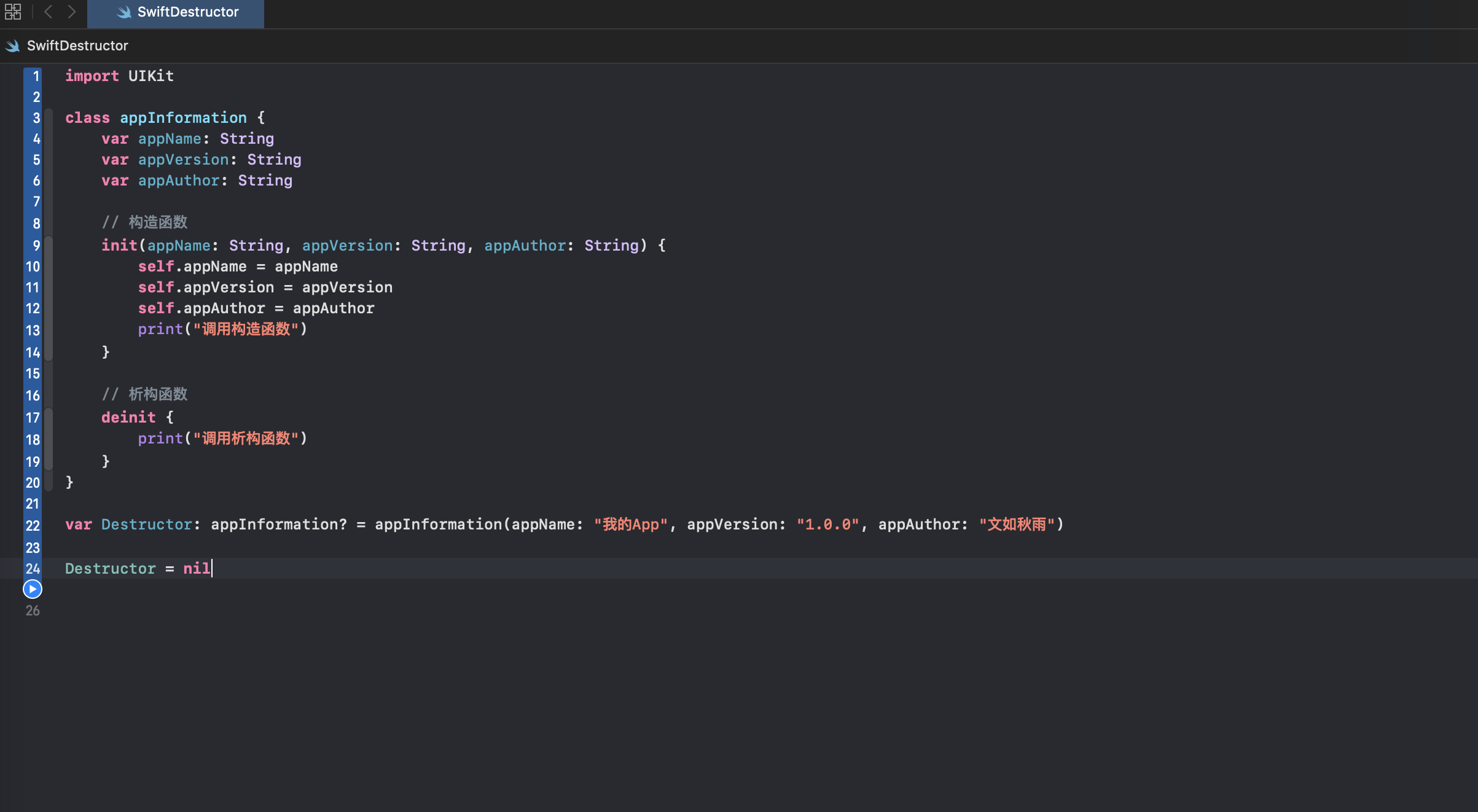Click the UIKit import name
The height and width of the screenshot is (812, 1478).
[151, 76]
